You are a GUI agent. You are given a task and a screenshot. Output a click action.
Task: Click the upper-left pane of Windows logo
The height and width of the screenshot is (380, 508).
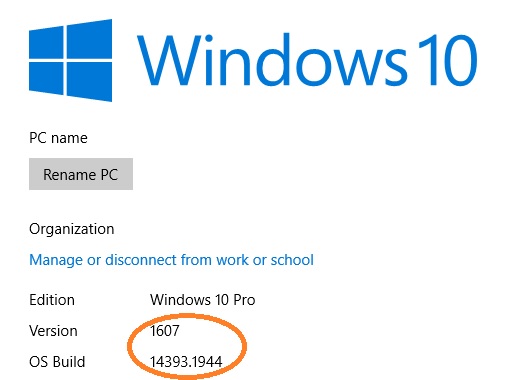46,43
